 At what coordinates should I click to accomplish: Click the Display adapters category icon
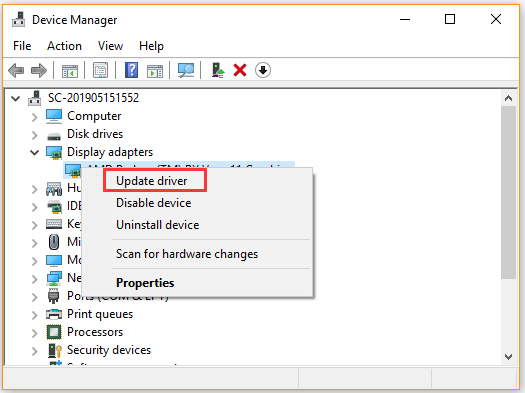pyautogui.click(x=54, y=153)
